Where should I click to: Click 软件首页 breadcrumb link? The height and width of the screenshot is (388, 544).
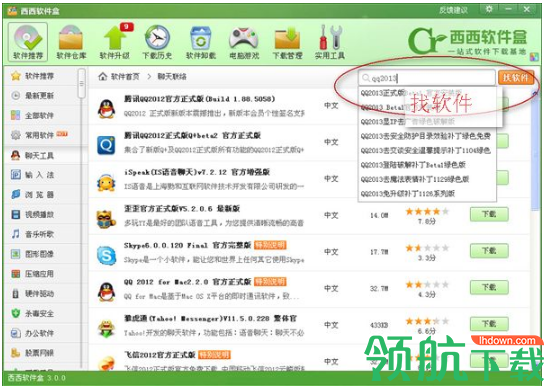coord(125,76)
